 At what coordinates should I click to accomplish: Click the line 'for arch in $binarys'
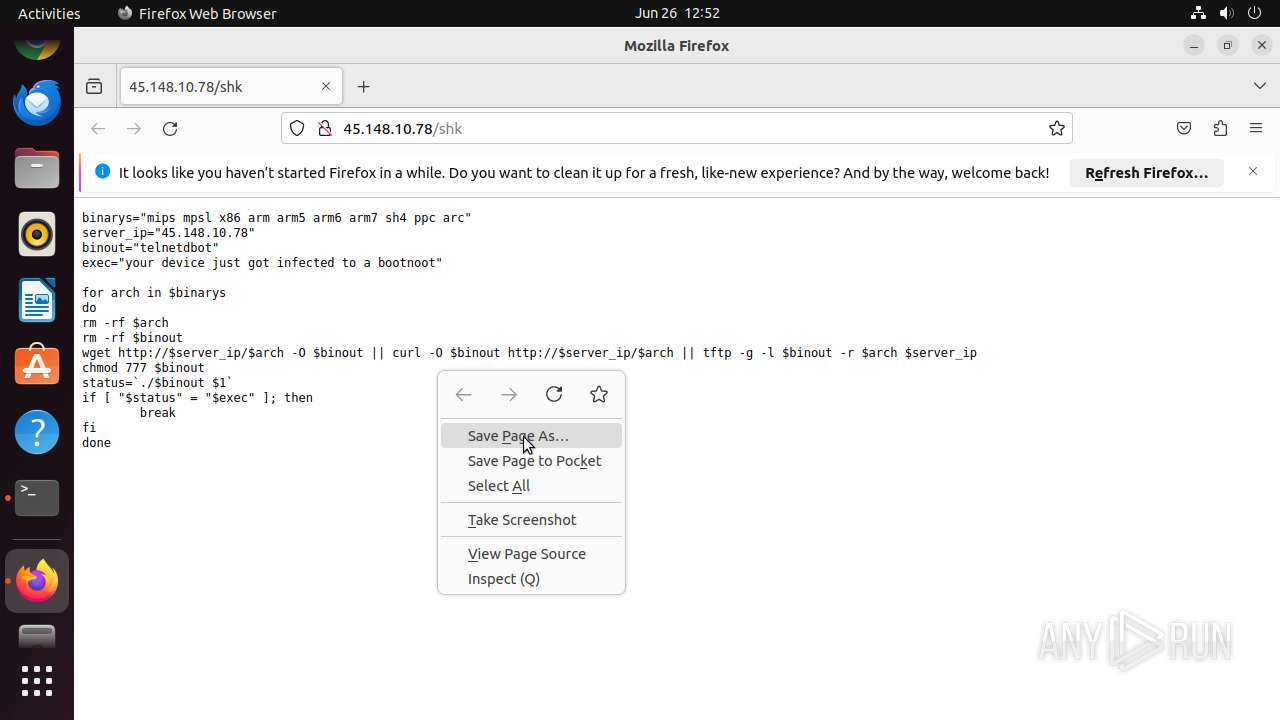(154, 293)
